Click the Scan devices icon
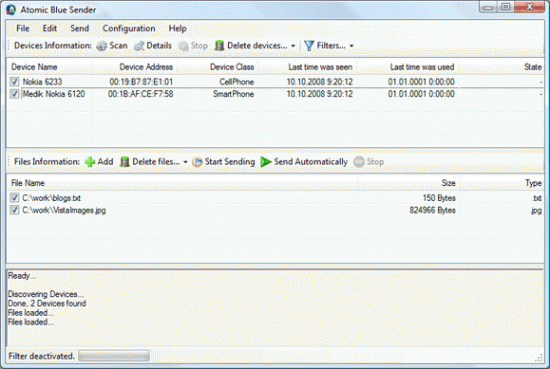This screenshot has width=550, height=369. [x=102, y=46]
